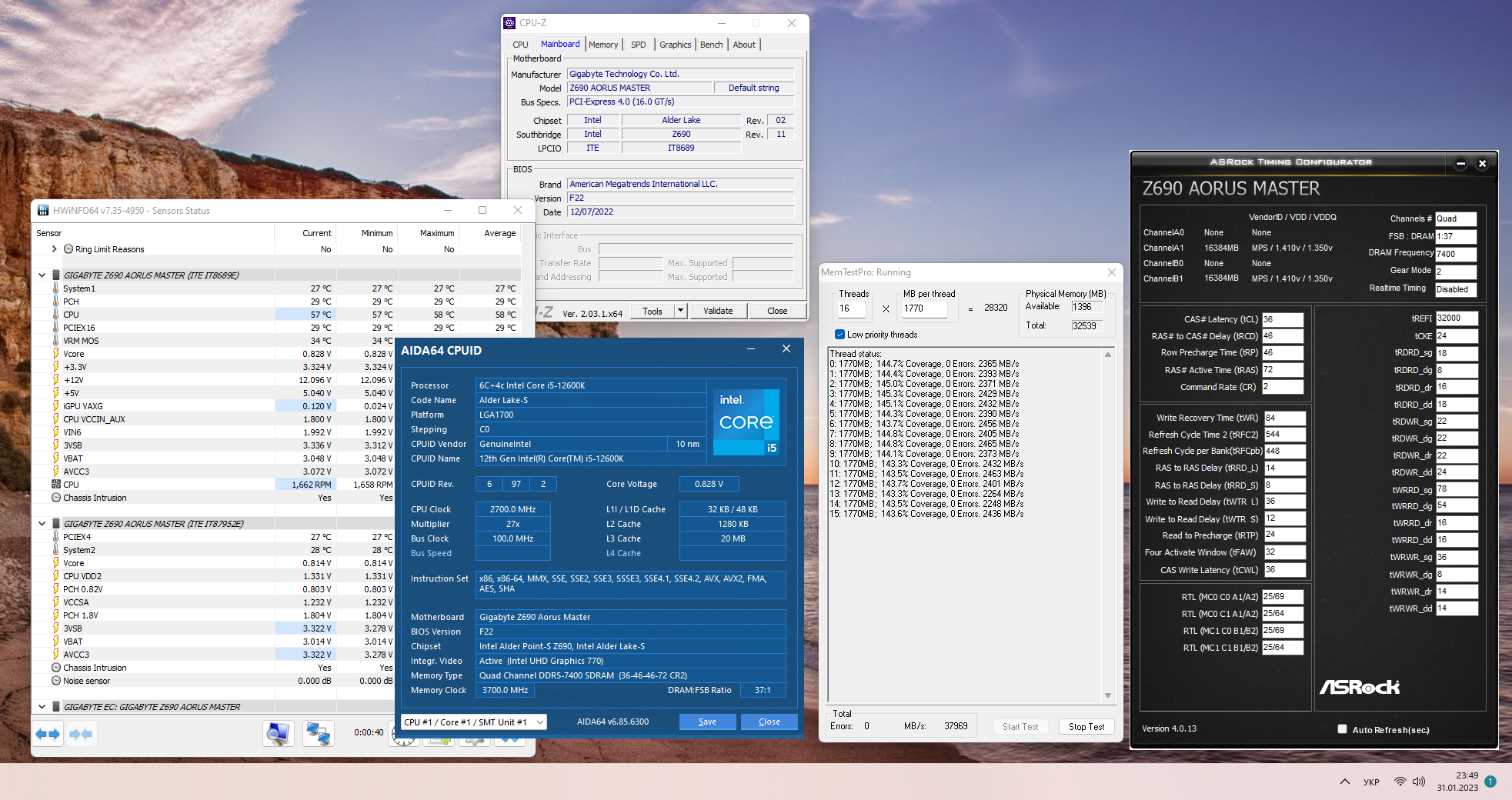
Task: Switch to the Memory tab in CPU-Z
Action: [x=603, y=44]
